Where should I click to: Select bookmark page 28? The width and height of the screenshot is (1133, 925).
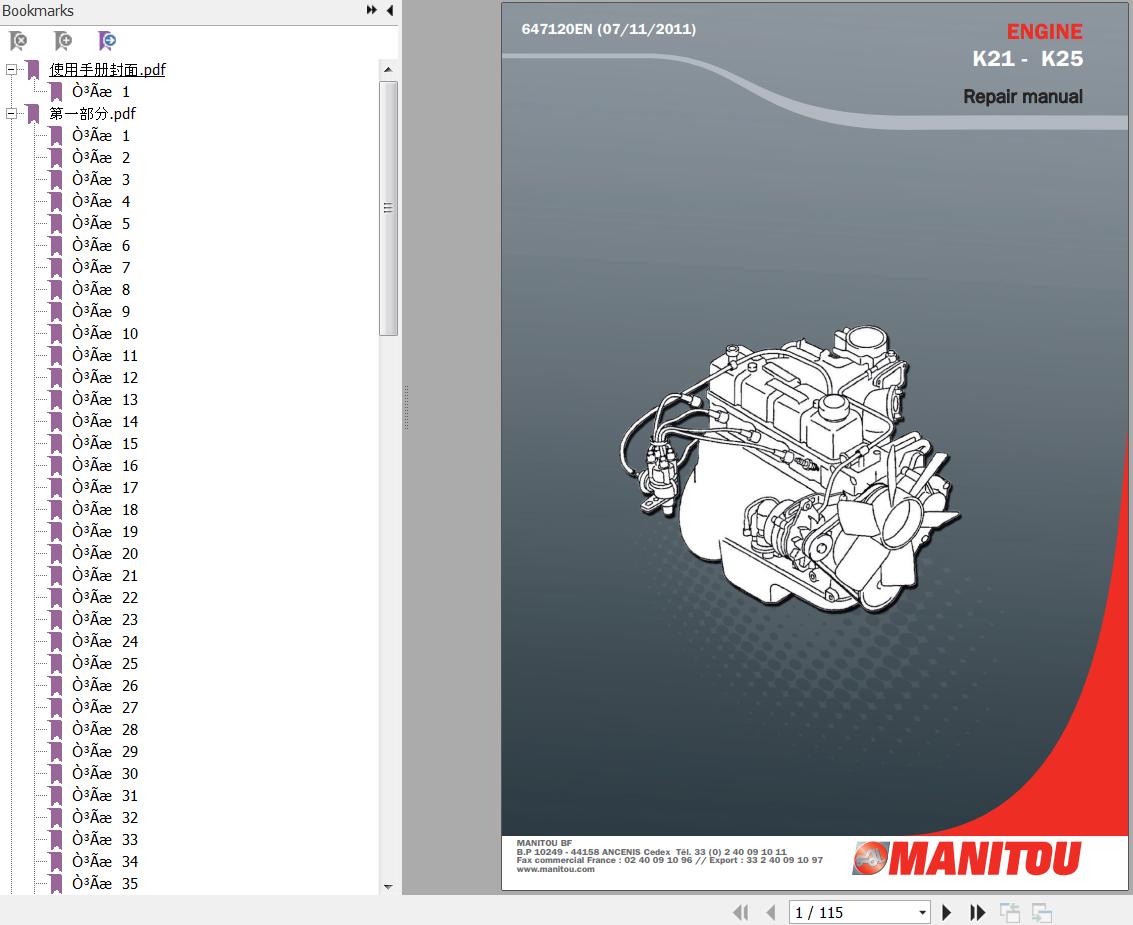point(105,730)
